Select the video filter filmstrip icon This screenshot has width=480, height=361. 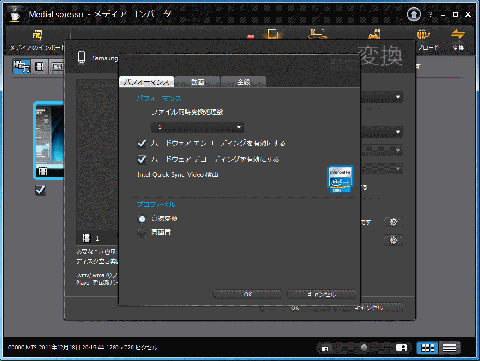coord(40,67)
